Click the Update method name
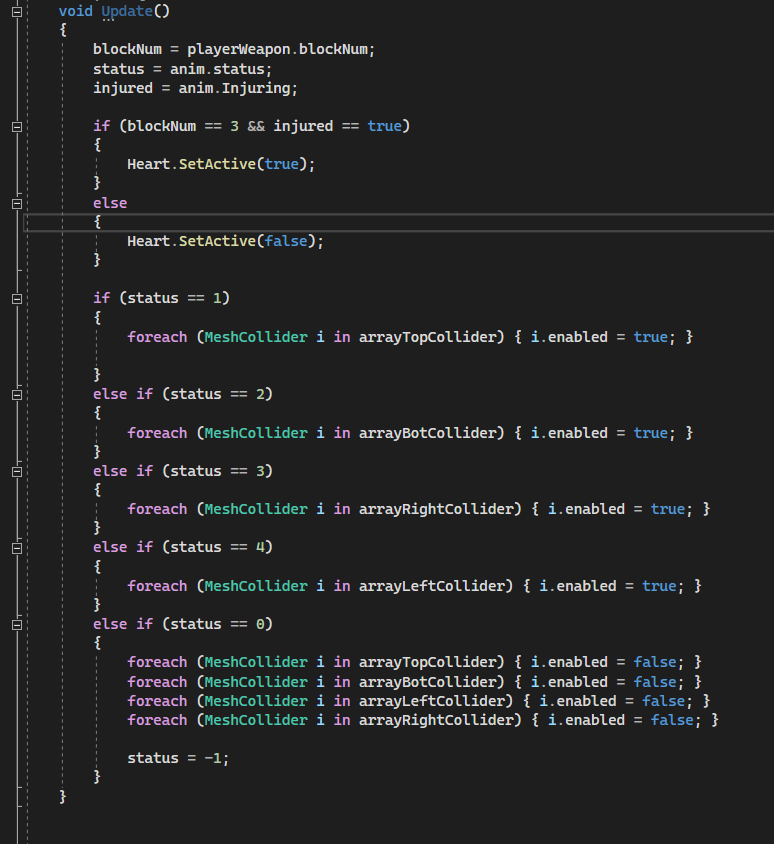The image size is (774, 844). pos(127,11)
